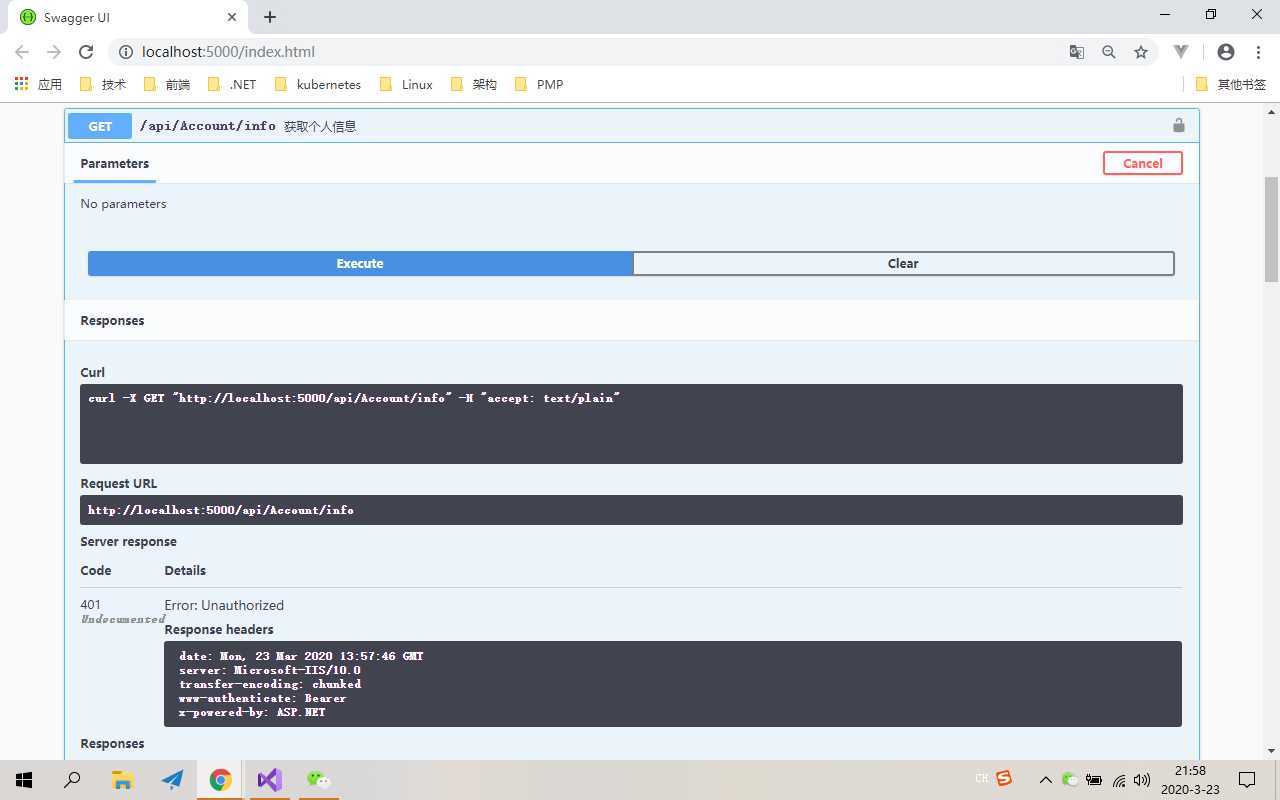Image resolution: width=1280 pixels, height=800 pixels.
Task: Show hidden system tray icons
Action: click(1045, 780)
